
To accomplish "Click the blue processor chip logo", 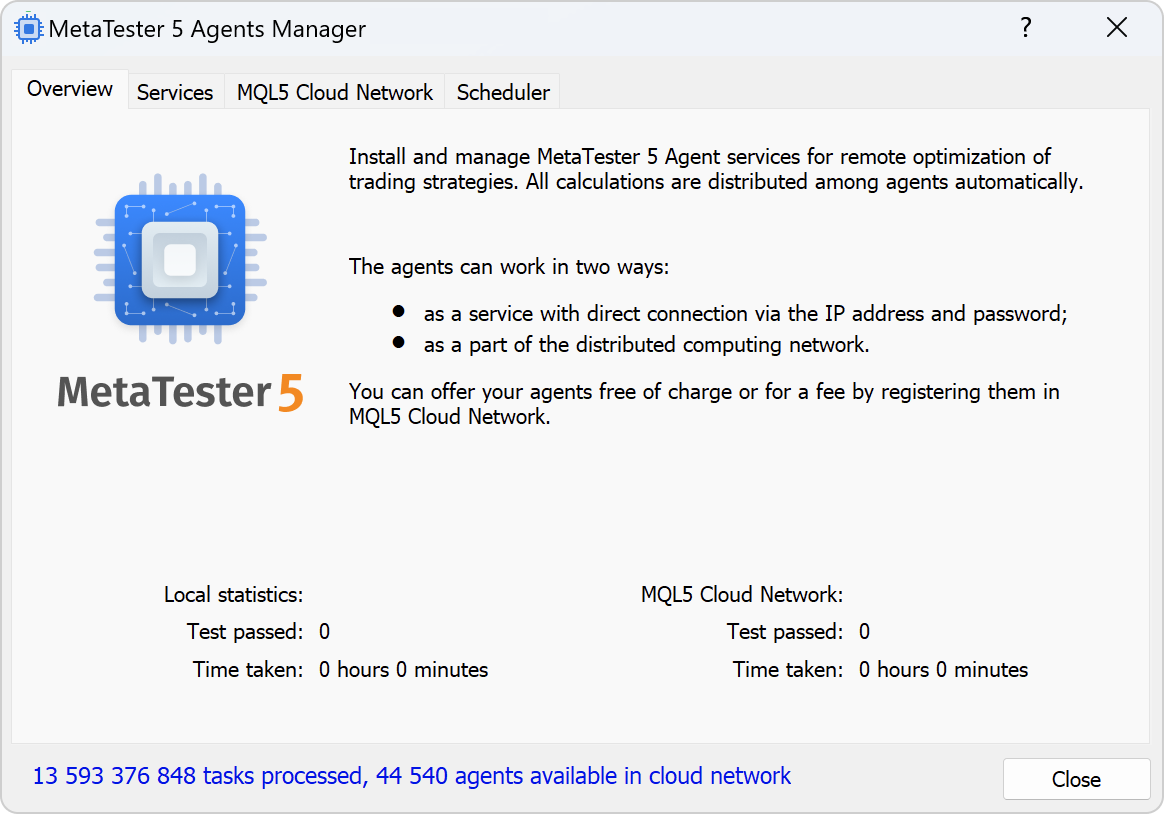I will (x=180, y=259).
